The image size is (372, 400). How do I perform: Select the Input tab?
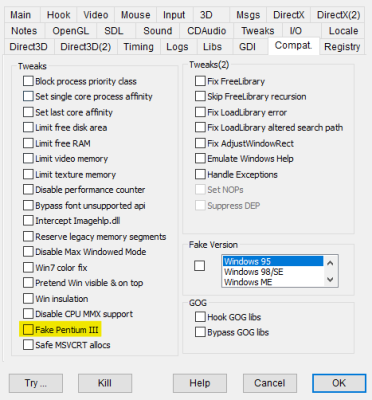174,15
